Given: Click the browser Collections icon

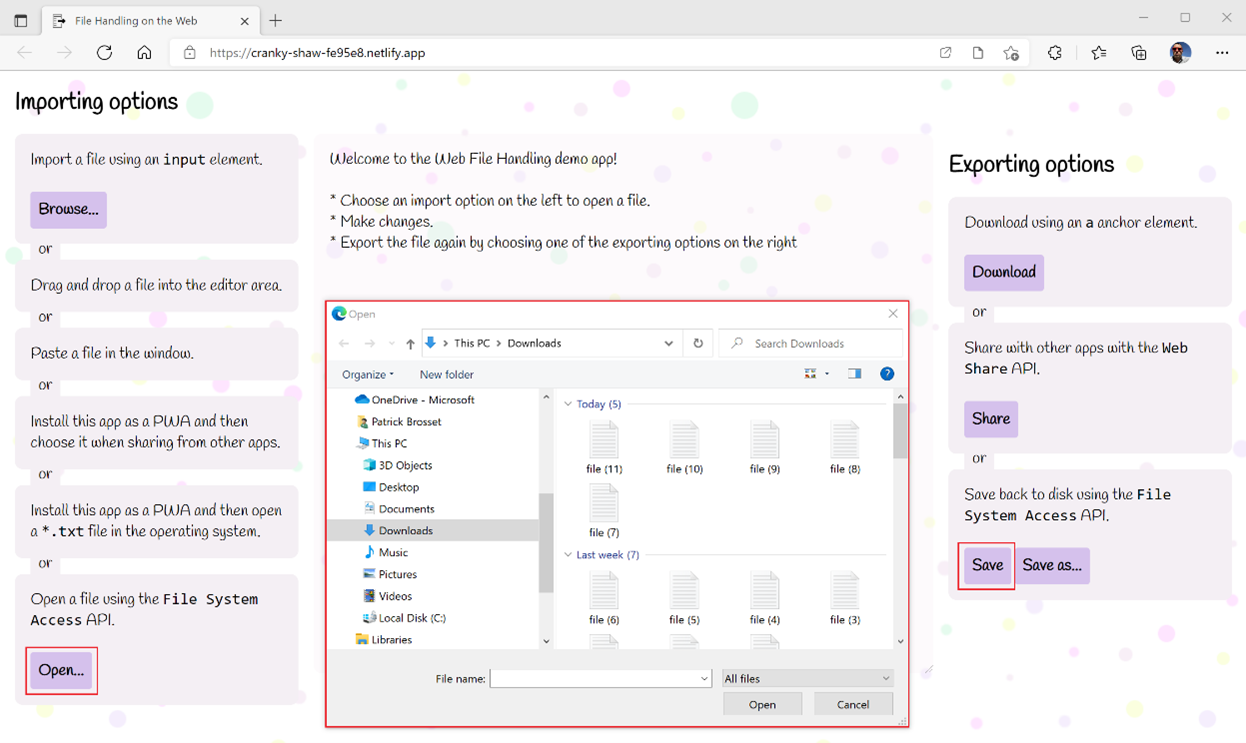Looking at the screenshot, I should click(x=1139, y=53).
